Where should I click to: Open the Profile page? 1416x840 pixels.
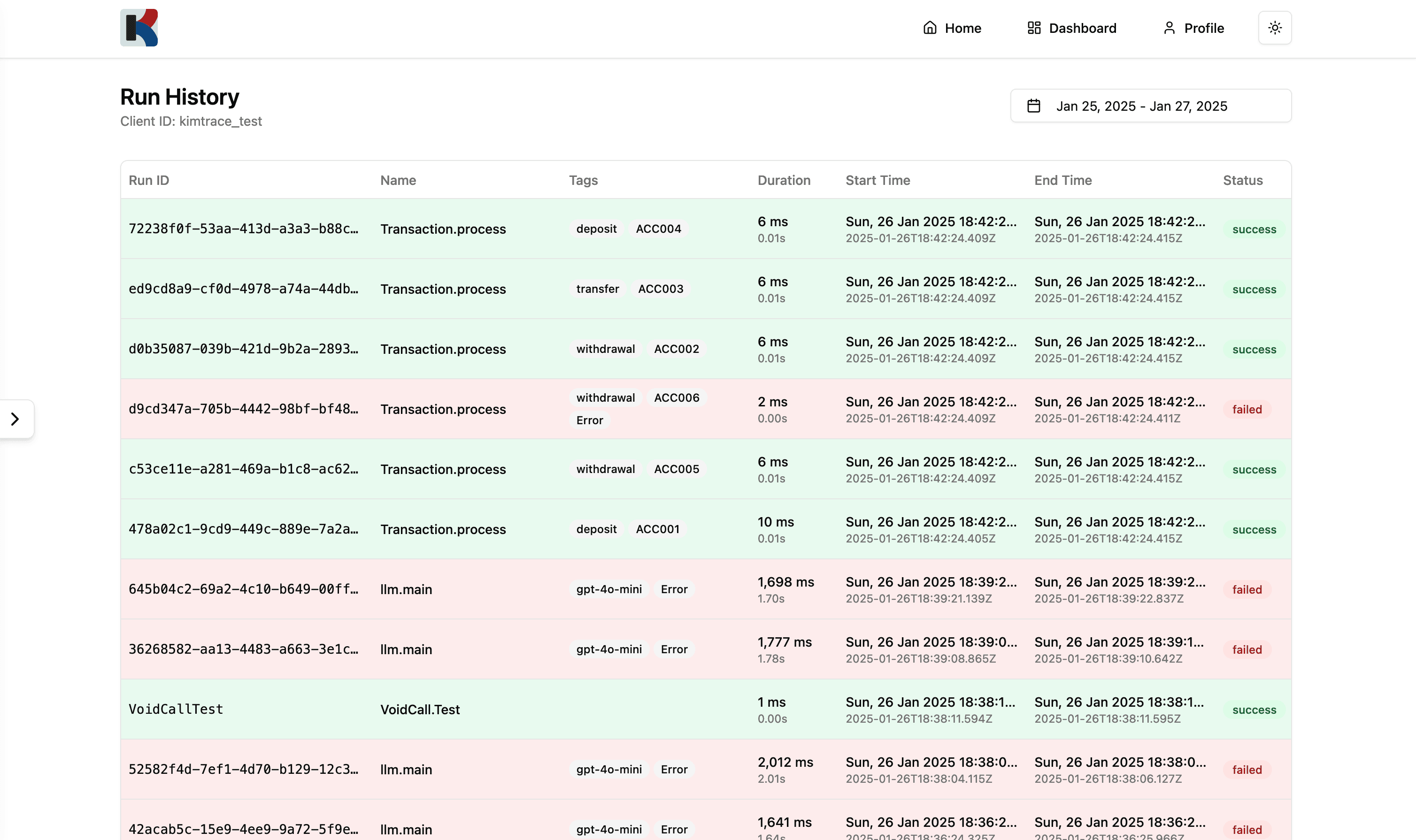tap(1193, 28)
